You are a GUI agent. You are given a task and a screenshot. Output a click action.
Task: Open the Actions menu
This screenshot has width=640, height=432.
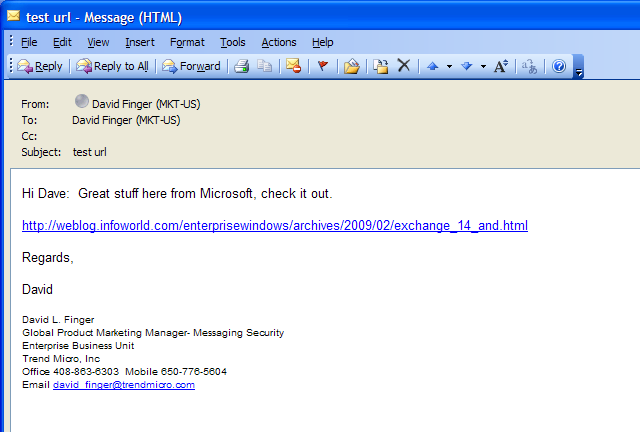(279, 42)
